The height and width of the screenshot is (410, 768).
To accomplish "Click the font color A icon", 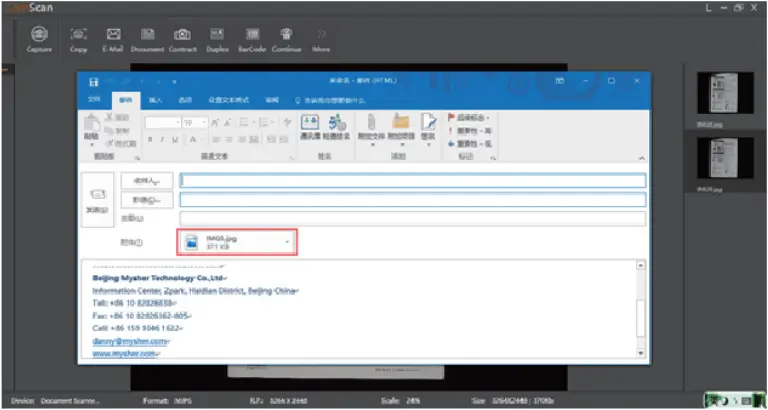I will (x=192, y=140).
